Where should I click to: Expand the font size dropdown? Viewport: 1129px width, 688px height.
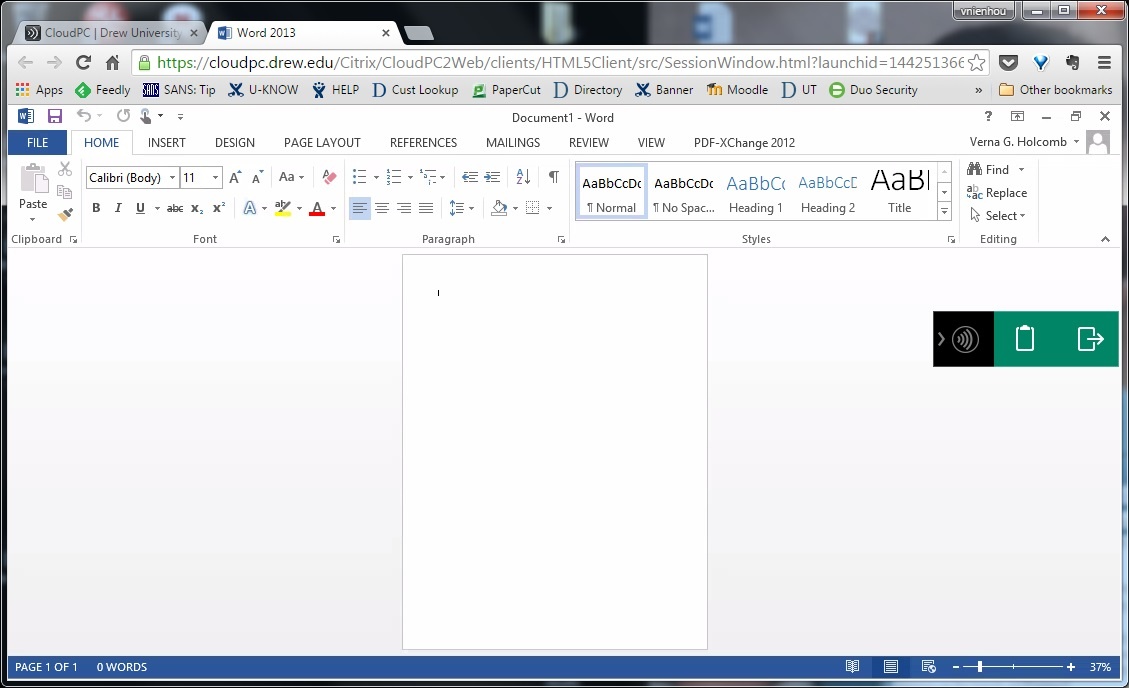tap(215, 178)
